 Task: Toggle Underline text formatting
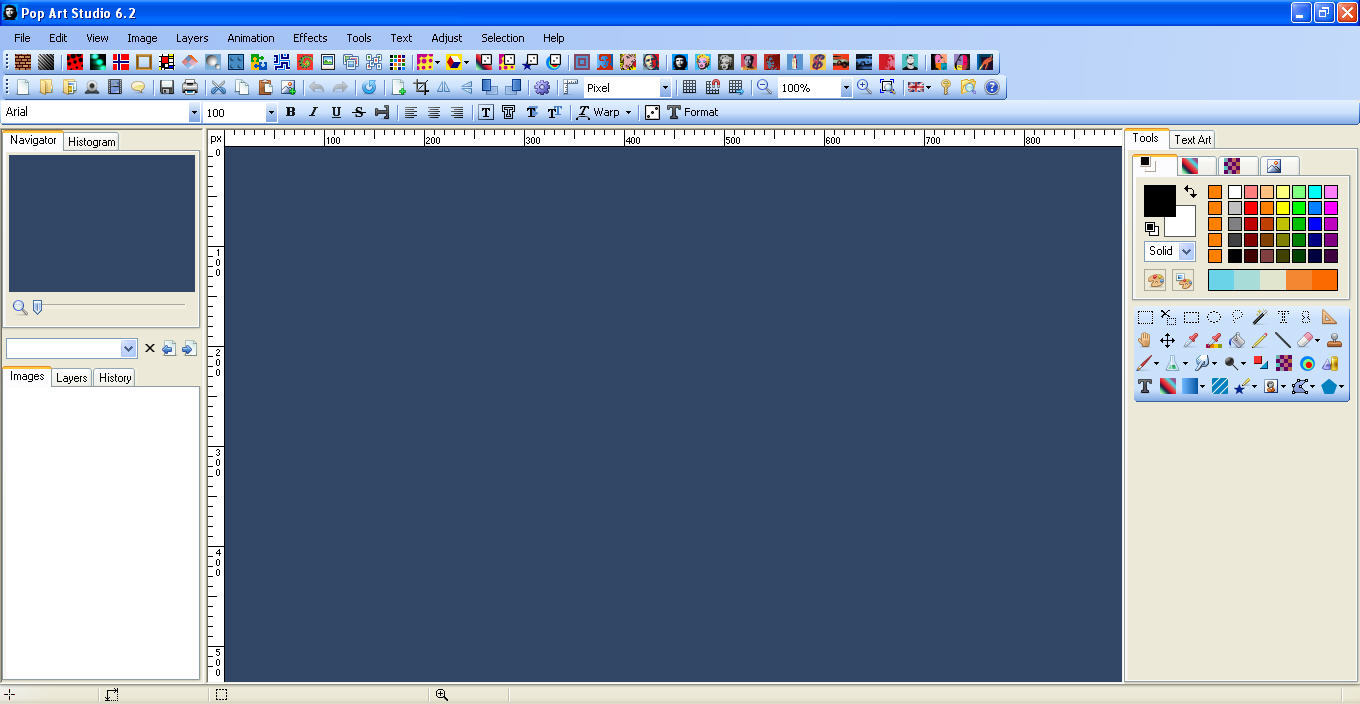pos(336,113)
